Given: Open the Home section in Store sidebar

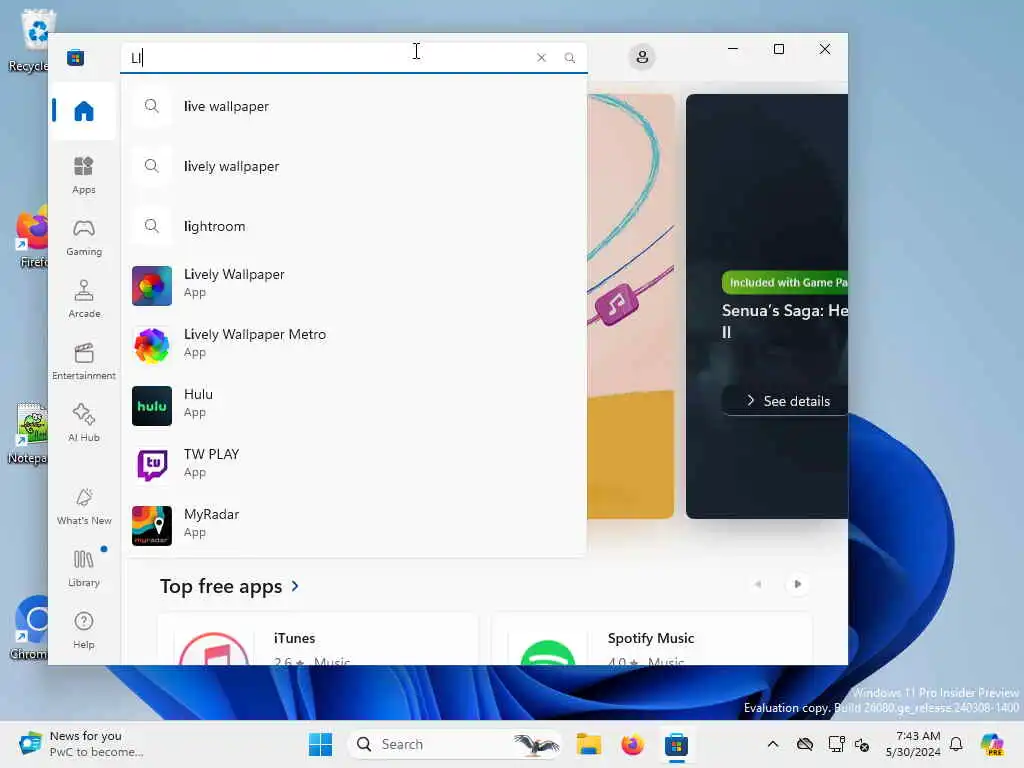Looking at the screenshot, I should pyautogui.click(x=84, y=111).
